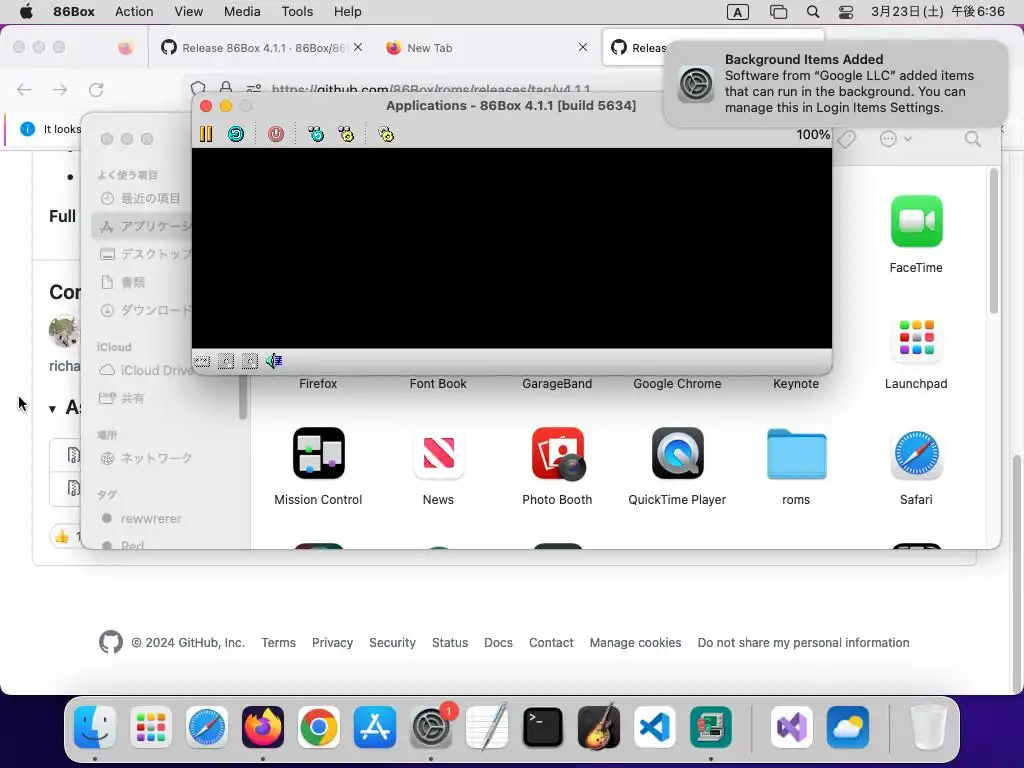Click Finder window vertical scrollbar

point(993,241)
